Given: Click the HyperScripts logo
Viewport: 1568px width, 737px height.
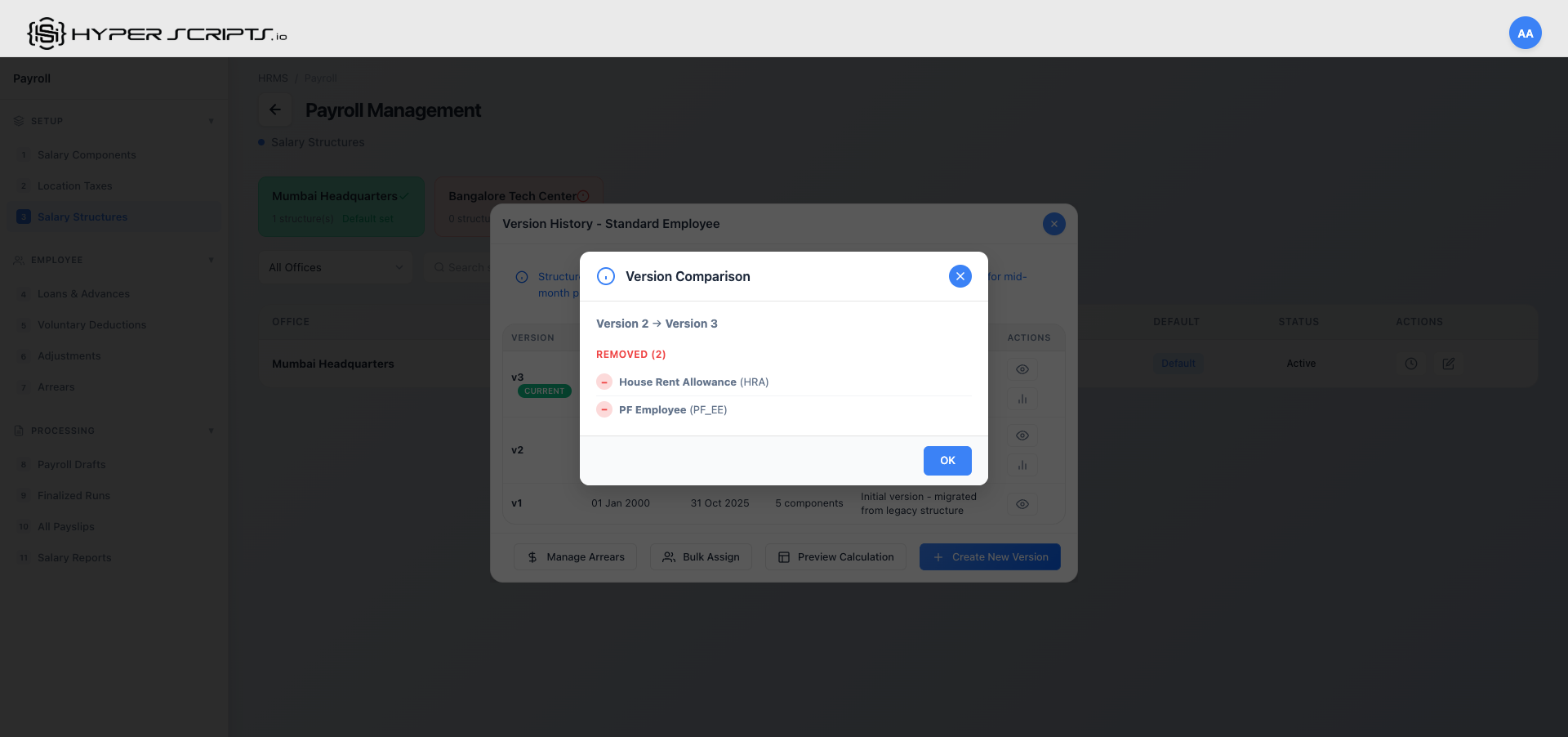Looking at the screenshot, I should click(x=157, y=33).
